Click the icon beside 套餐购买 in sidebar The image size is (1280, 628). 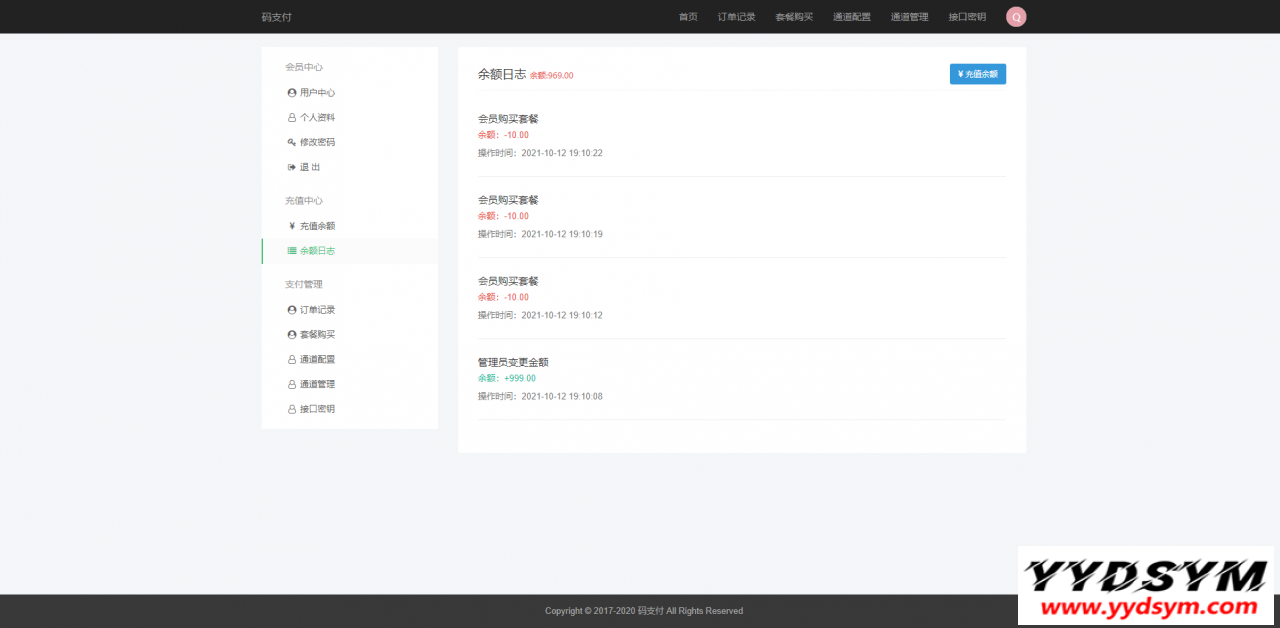point(292,335)
